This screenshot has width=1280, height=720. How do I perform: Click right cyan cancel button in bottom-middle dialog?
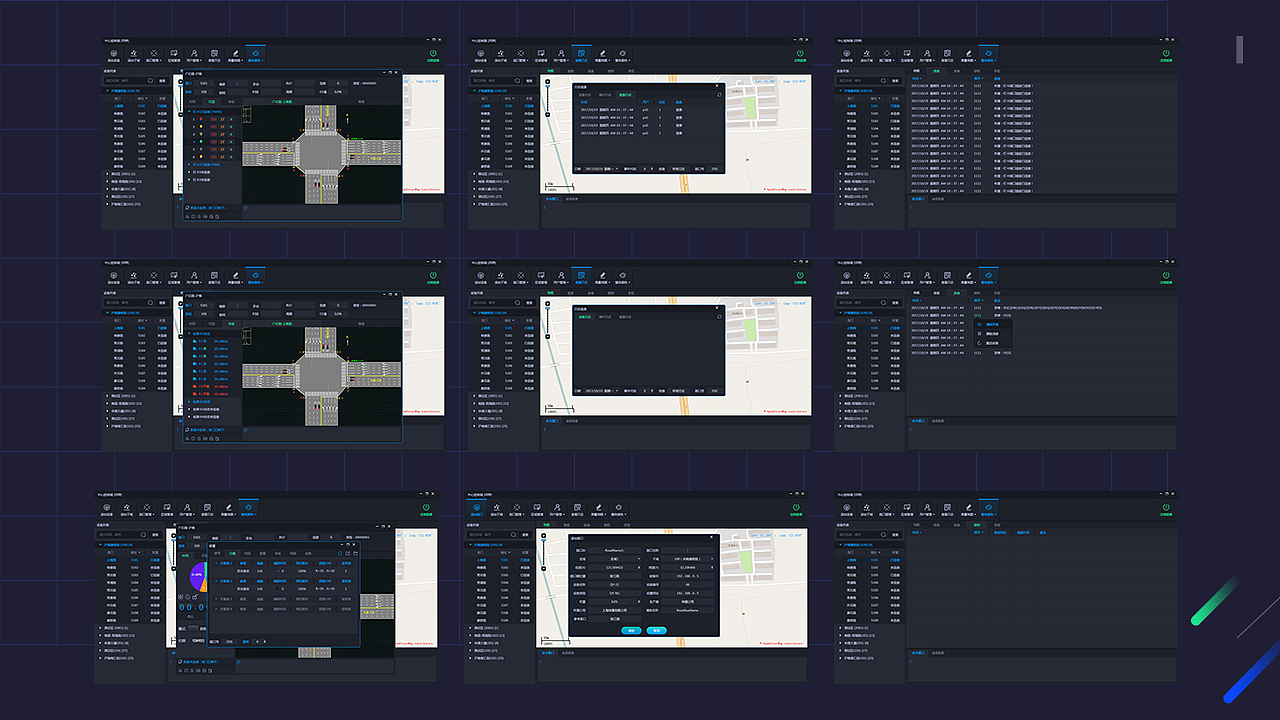pos(657,630)
